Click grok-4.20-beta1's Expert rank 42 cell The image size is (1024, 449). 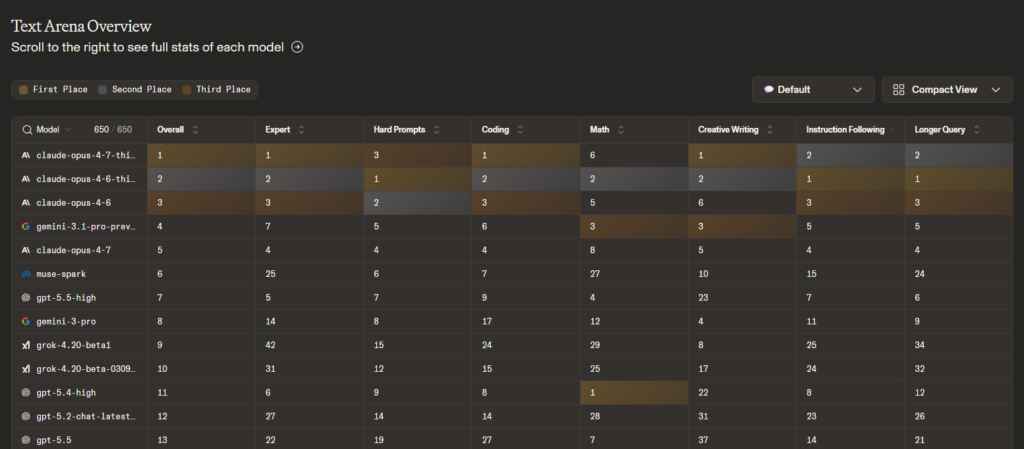coord(310,345)
